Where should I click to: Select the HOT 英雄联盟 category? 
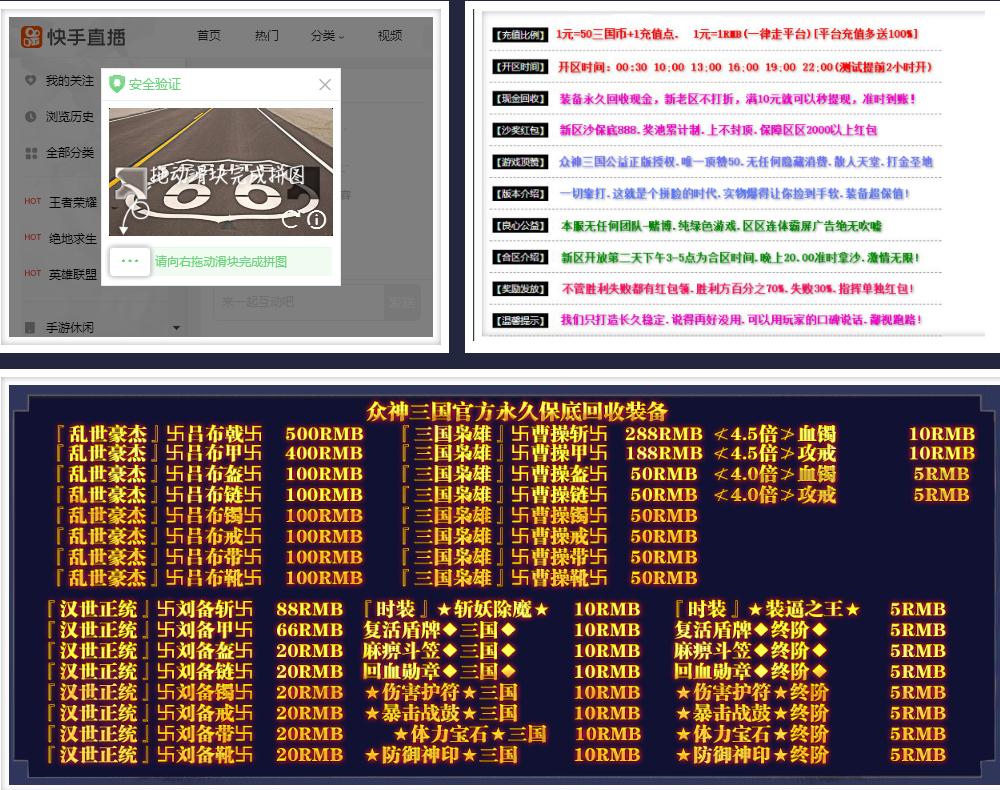point(61,274)
